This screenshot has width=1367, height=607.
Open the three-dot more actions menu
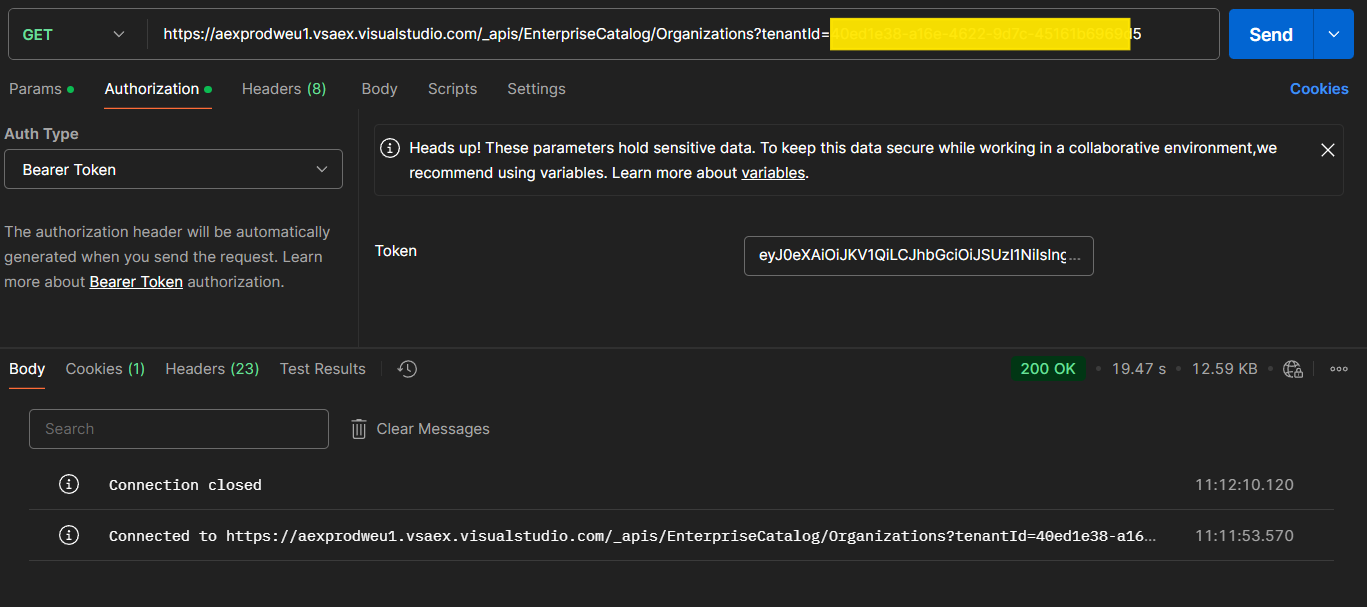coord(1339,368)
